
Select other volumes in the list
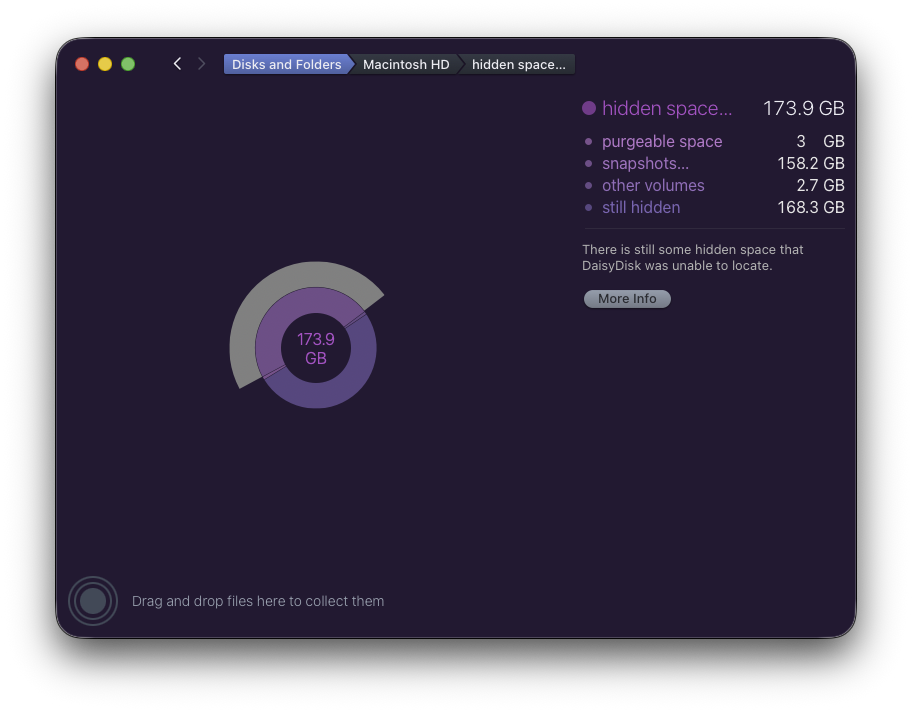652,186
